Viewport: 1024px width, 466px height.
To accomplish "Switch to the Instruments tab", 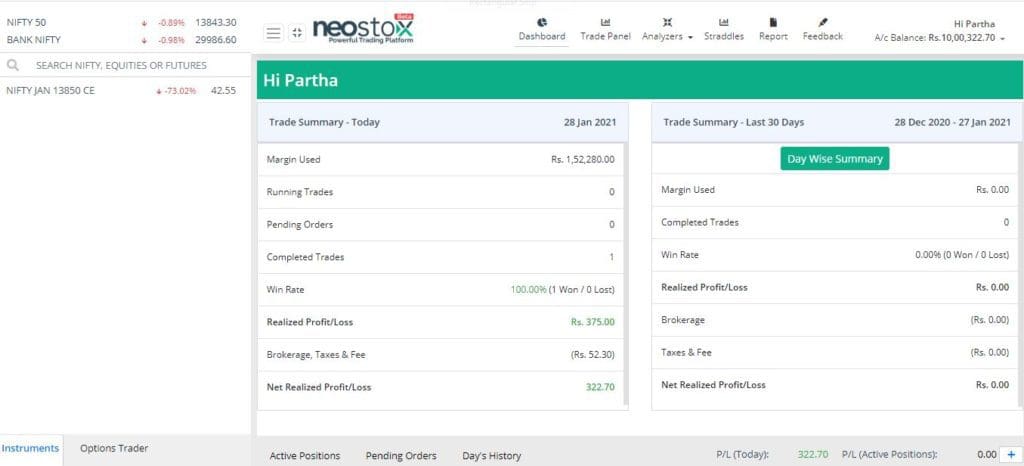I will (30, 448).
